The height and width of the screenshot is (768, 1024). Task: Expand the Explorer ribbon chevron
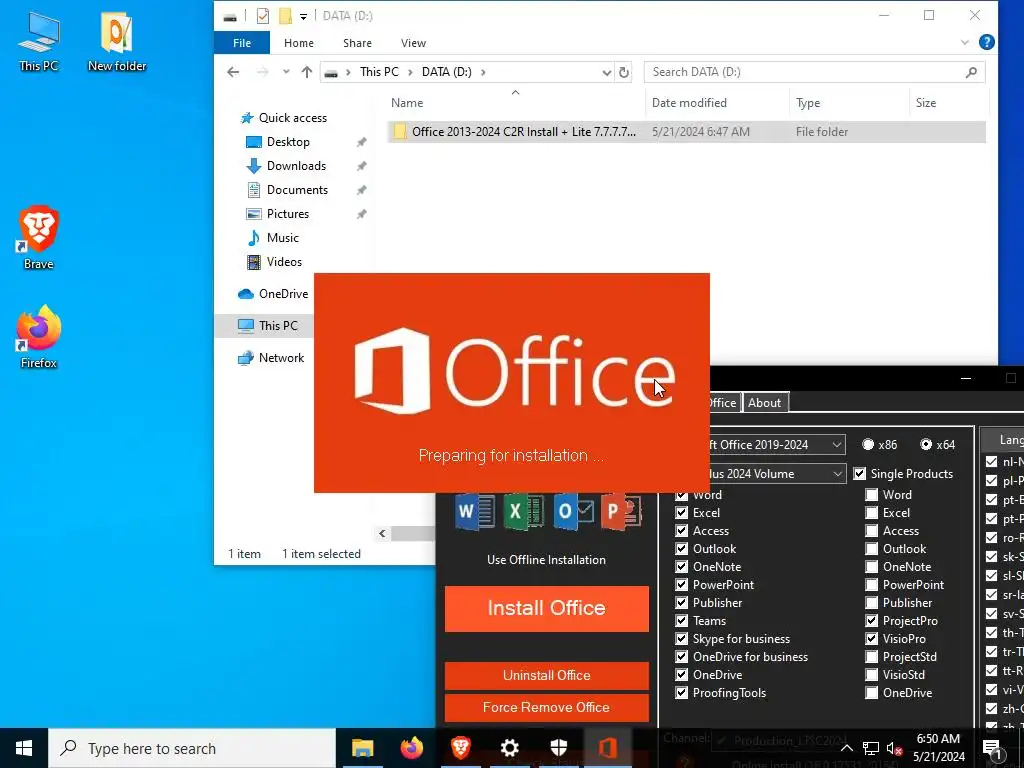click(965, 42)
